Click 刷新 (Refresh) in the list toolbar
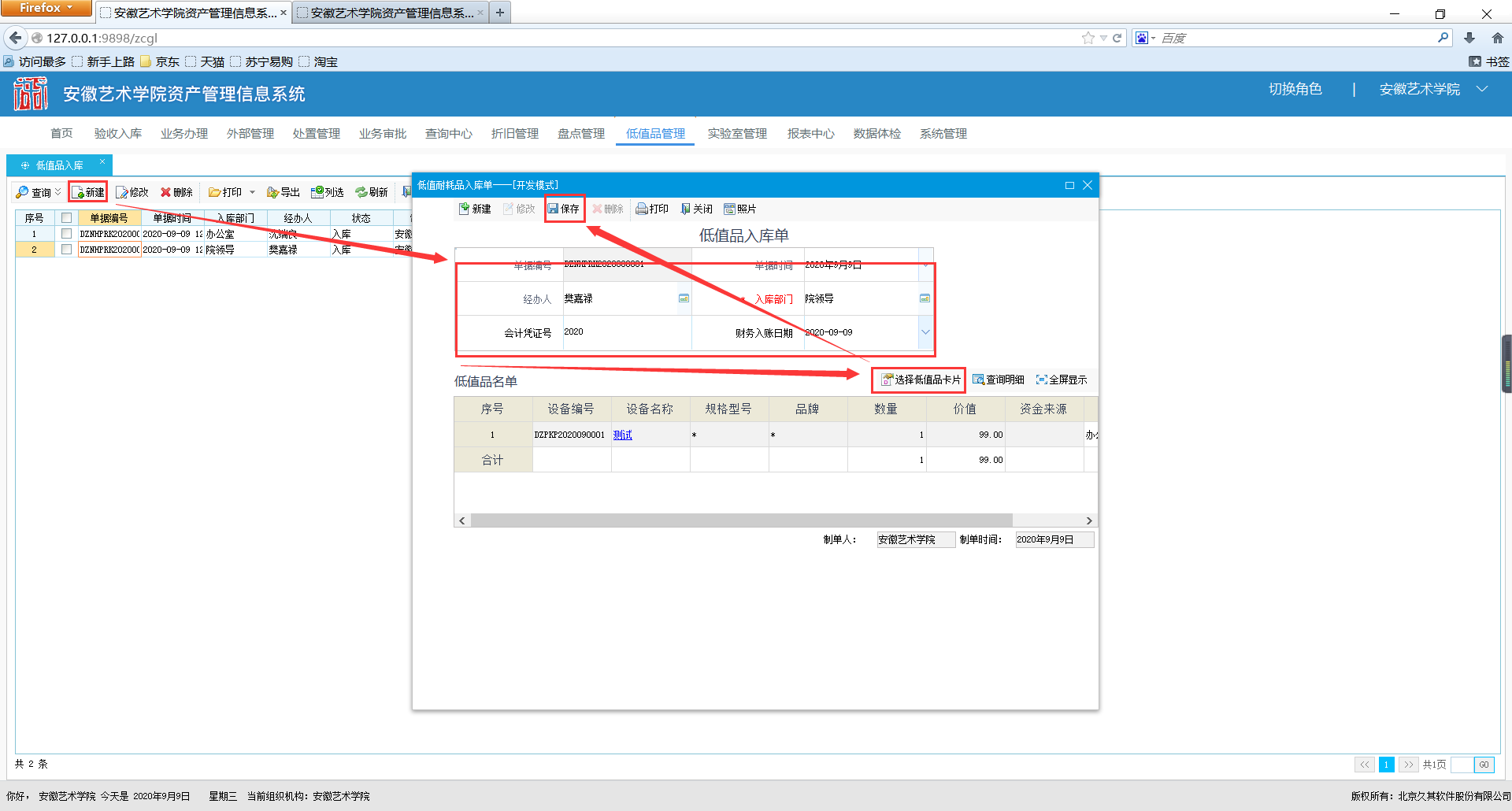Screen dimensions: 1512x811 click(x=371, y=192)
